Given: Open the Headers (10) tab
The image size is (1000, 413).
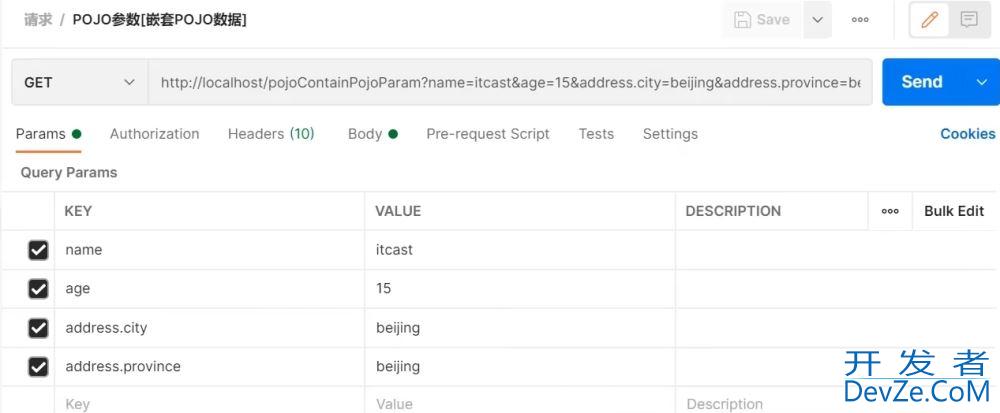Looking at the screenshot, I should point(271,134).
